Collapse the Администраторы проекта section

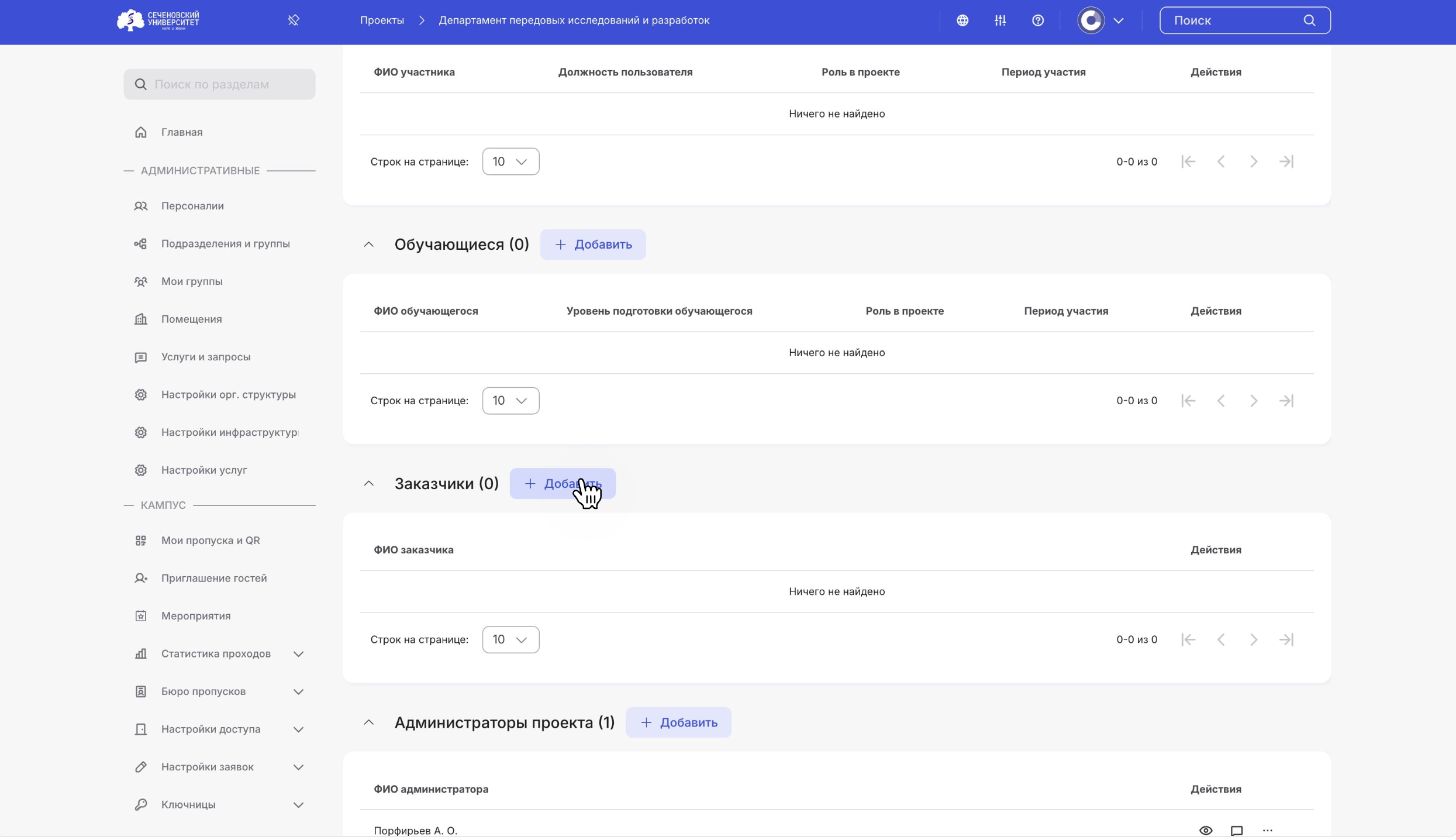[368, 722]
